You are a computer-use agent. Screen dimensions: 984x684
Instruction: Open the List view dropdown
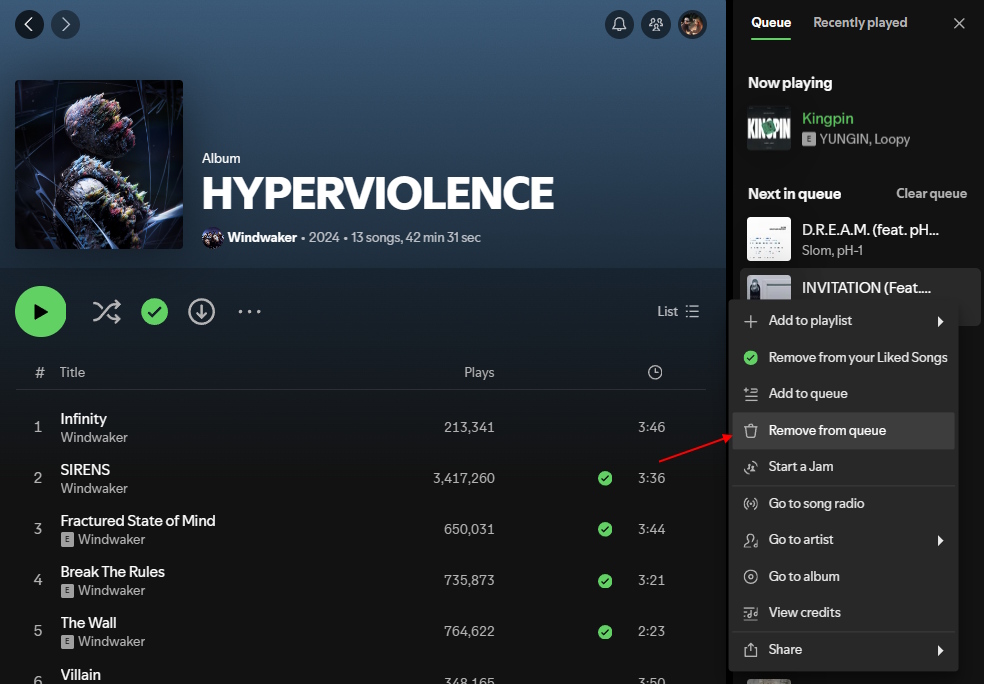(x=677, y=311)
